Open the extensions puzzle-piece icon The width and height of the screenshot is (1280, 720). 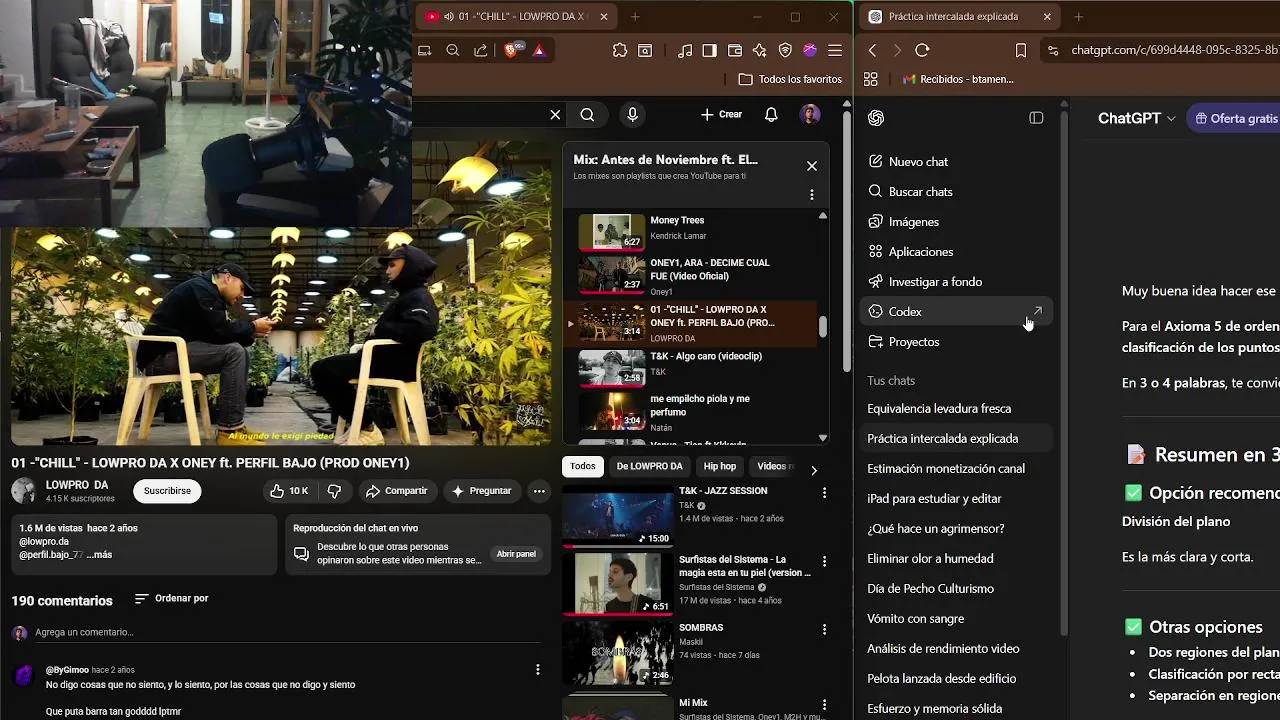click(x=620, y=50)
